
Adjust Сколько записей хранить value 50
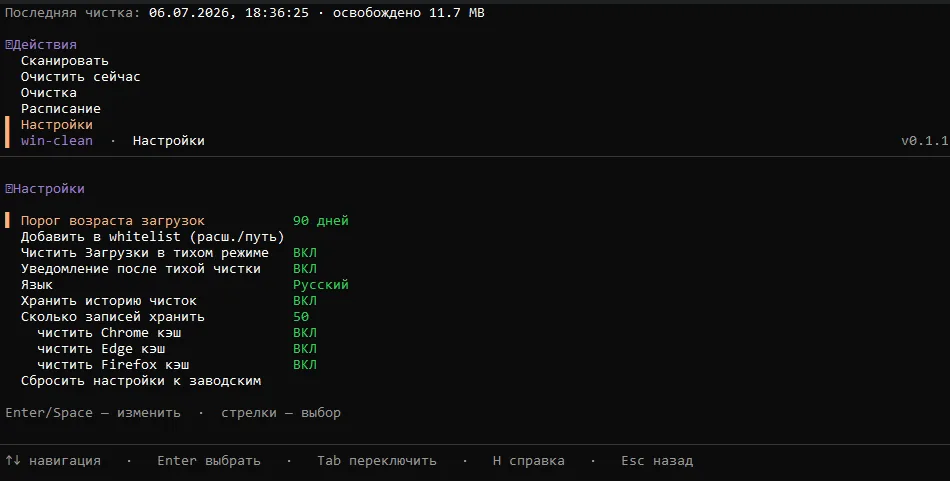(x=301, y=317)
